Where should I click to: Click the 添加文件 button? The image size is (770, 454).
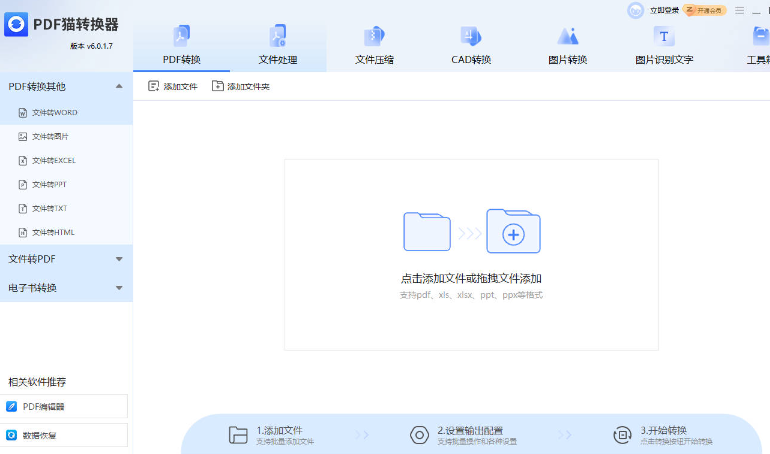173,87
